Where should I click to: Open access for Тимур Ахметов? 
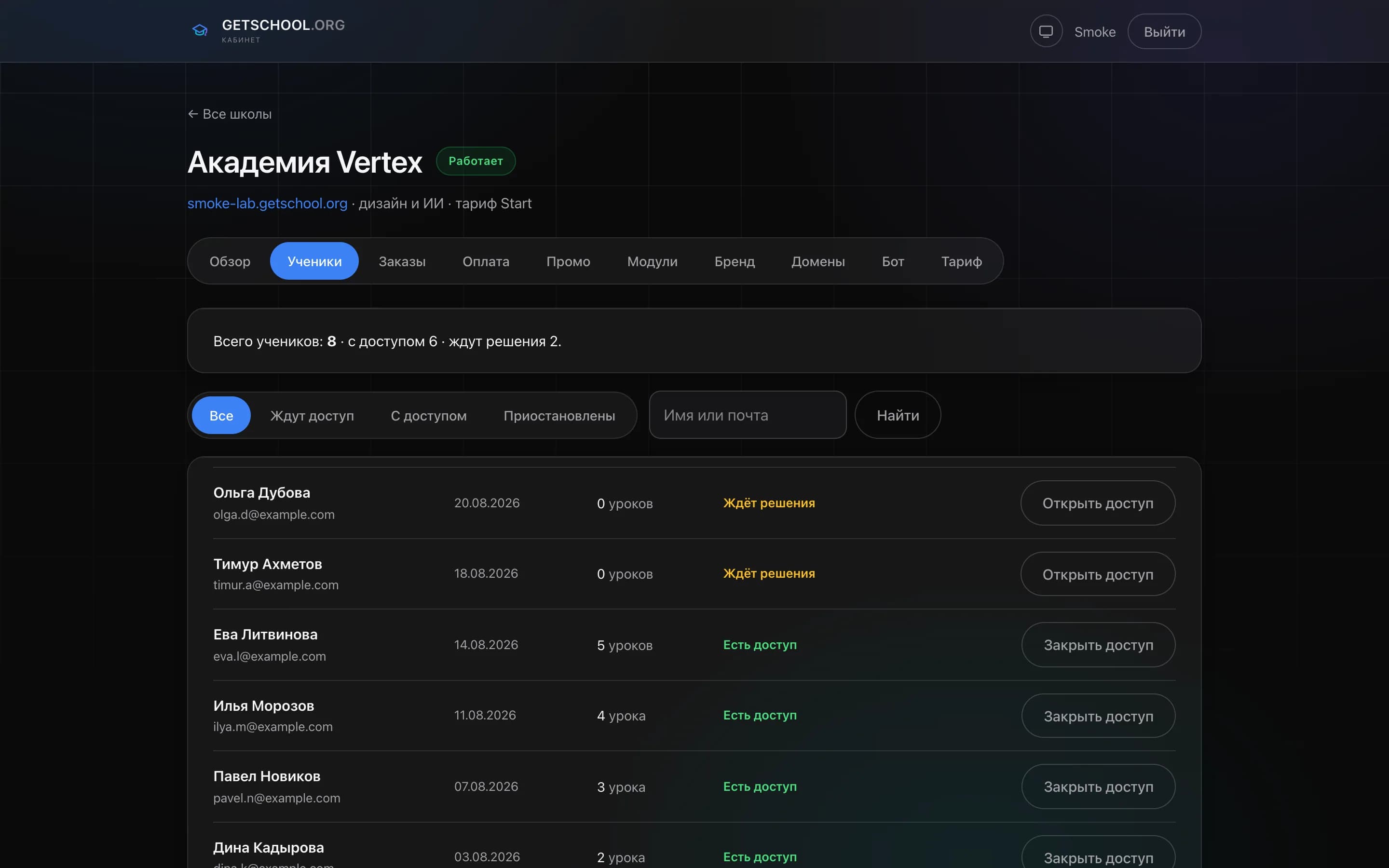click(1097, 574)
